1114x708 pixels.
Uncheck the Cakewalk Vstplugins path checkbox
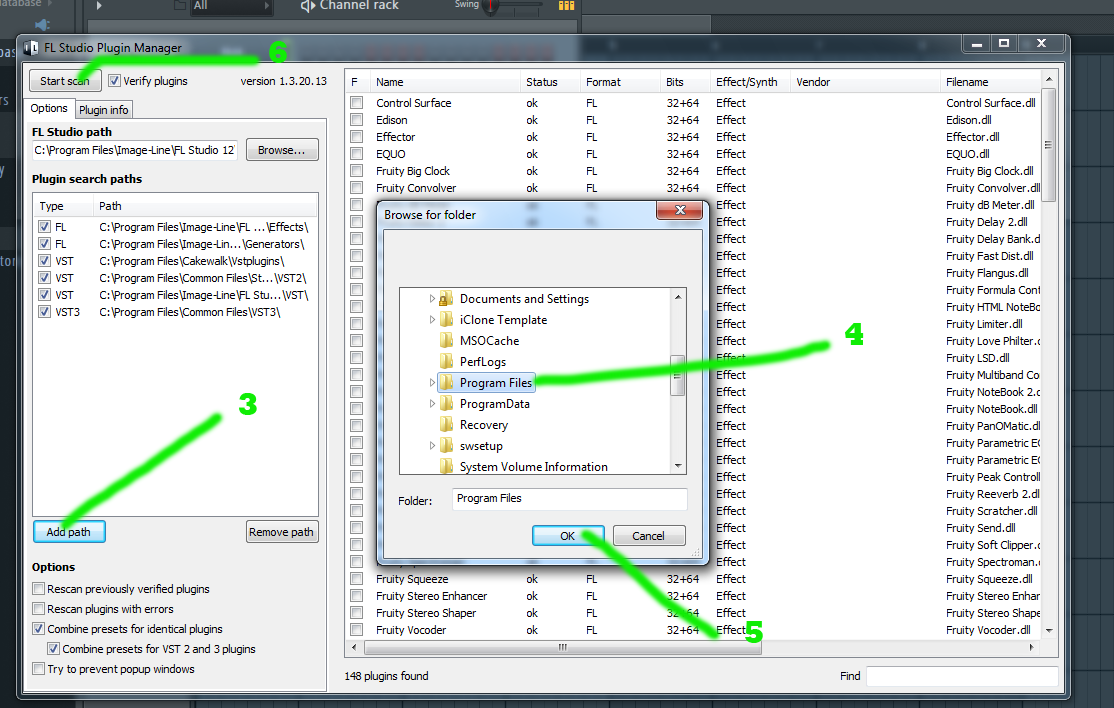point(45,261)
